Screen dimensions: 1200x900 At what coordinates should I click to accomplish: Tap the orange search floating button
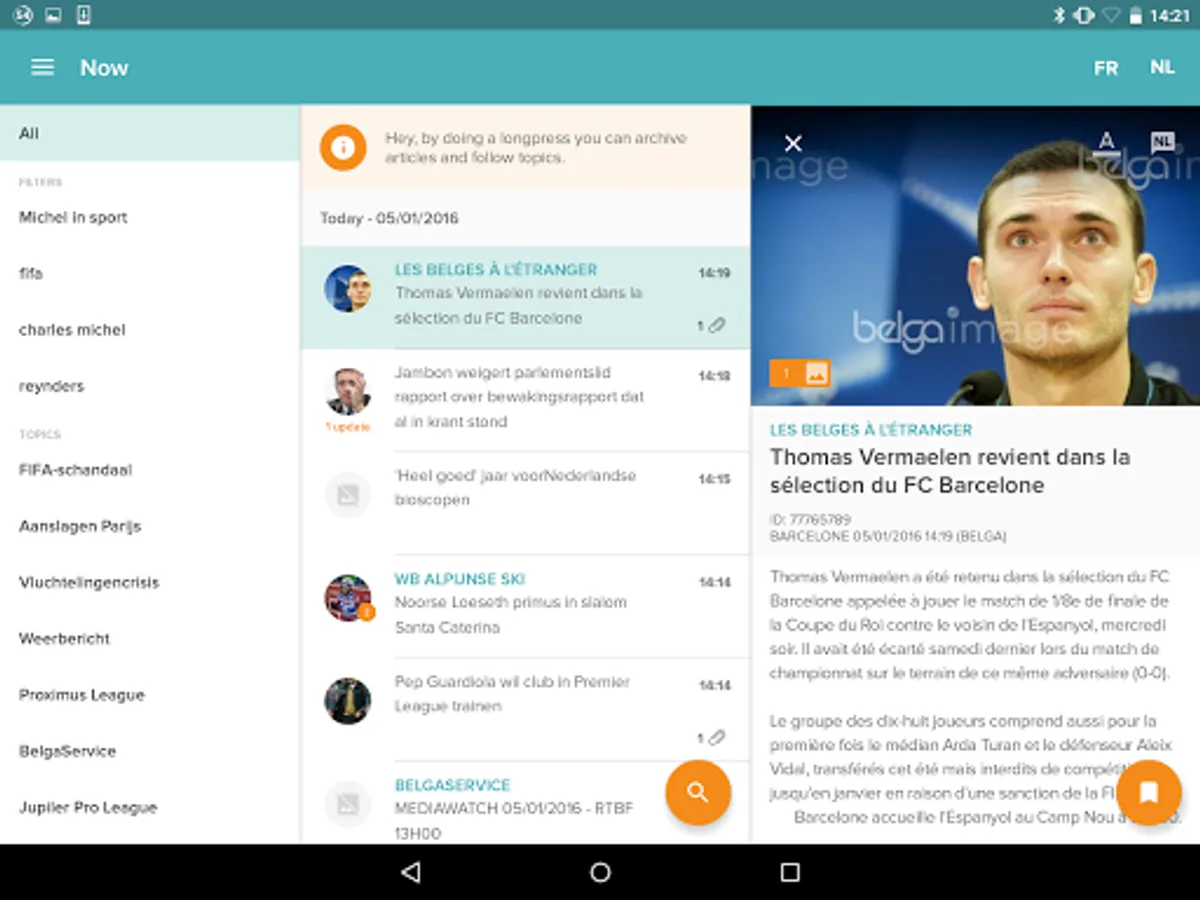[698, 792]
